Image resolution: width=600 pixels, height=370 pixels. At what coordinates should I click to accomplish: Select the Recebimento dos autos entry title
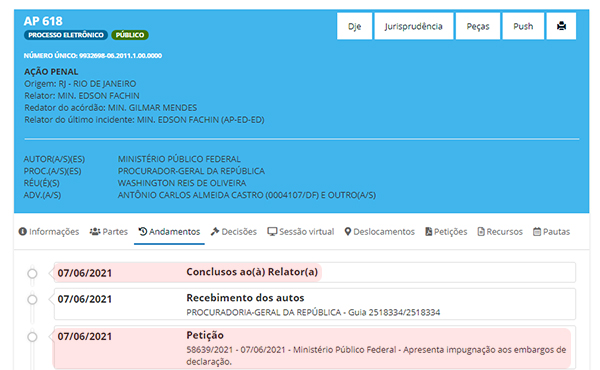click(x=245, y=298)
